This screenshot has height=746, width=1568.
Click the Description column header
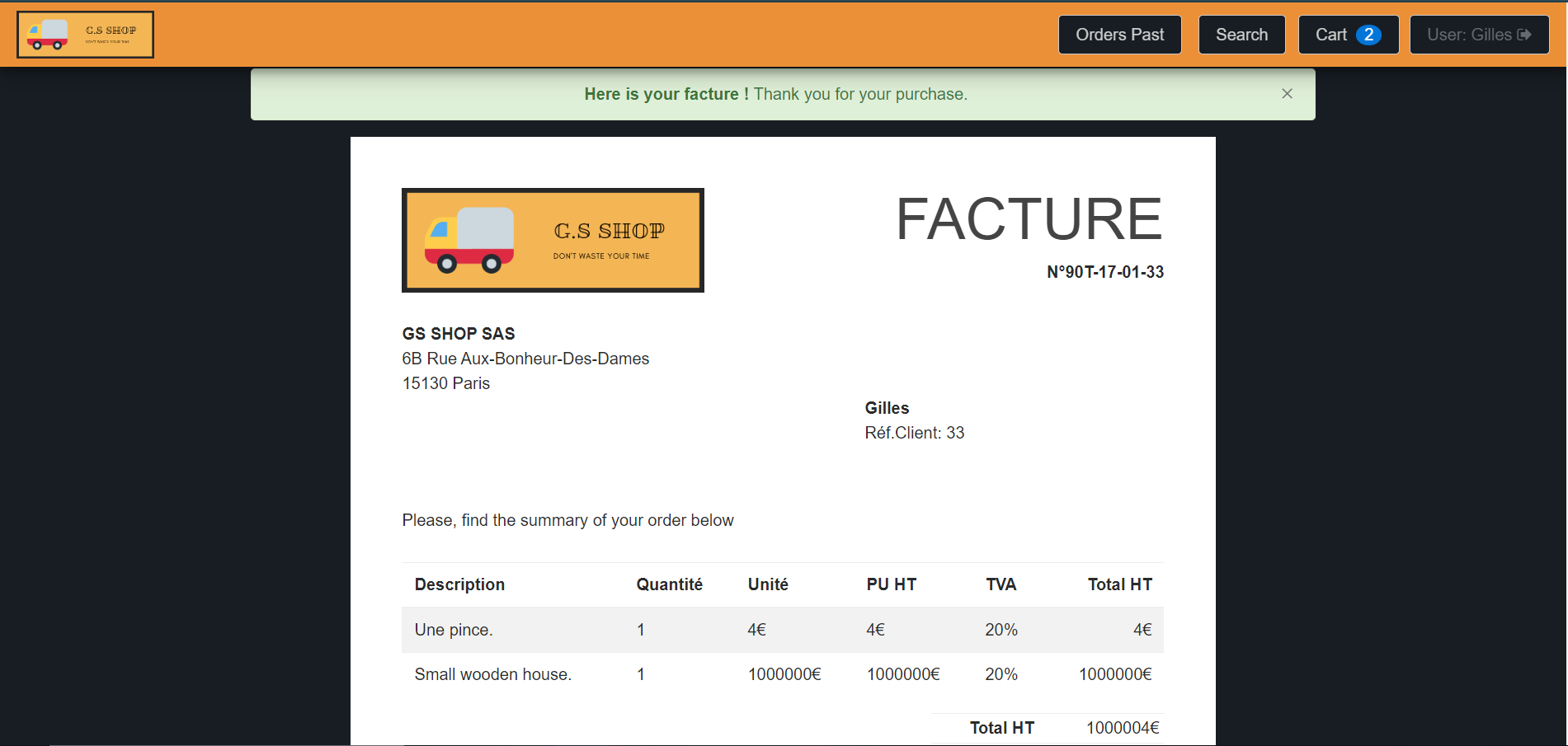(x=459, y=584)
